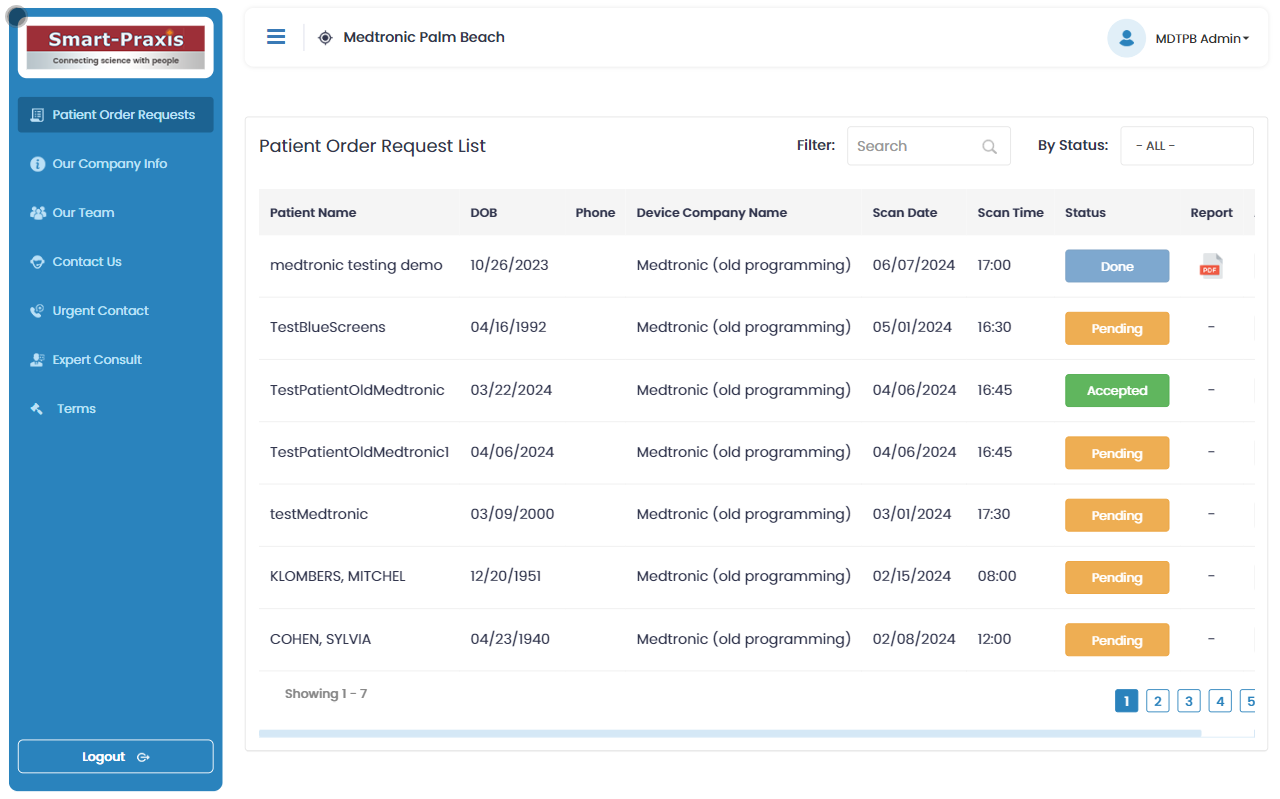
Task: Click the Our Company Info icon in sidebar
Action: pos(38,164)
